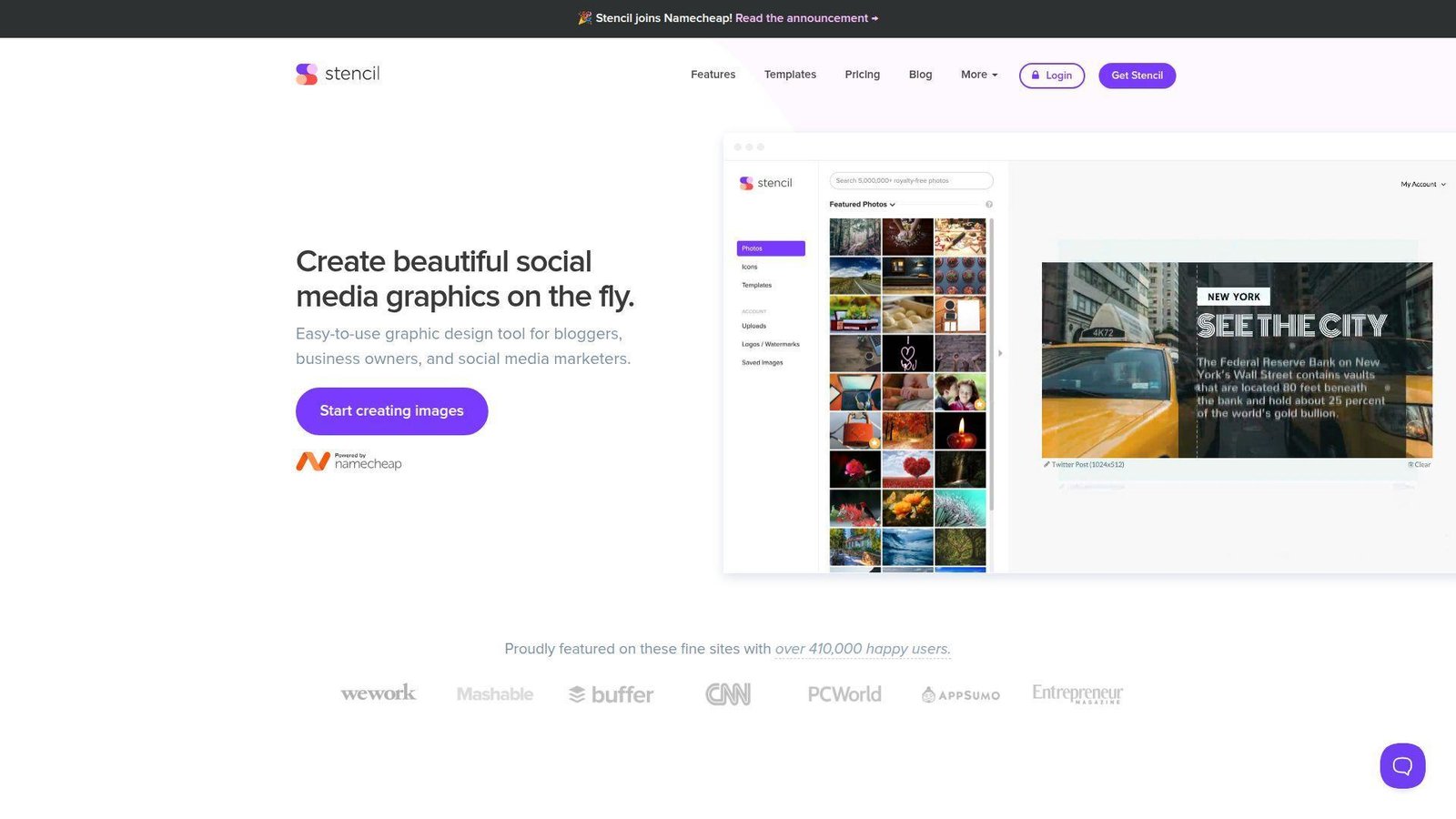This screenshot has height=819, width=1456.
Task: Select the misty forest photo in the top row
Action: click(x=854, y=237)
